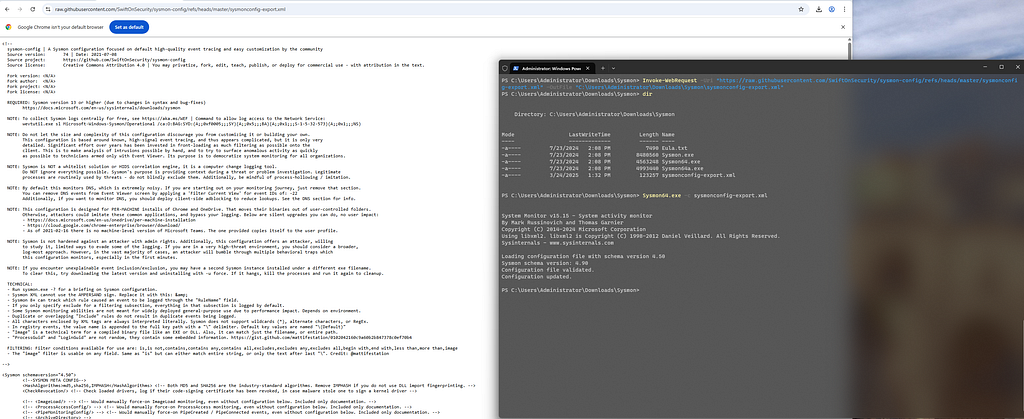Click the HashAlgorithms XML line
Screen dimensions: 1024x419
pos(248,386)
